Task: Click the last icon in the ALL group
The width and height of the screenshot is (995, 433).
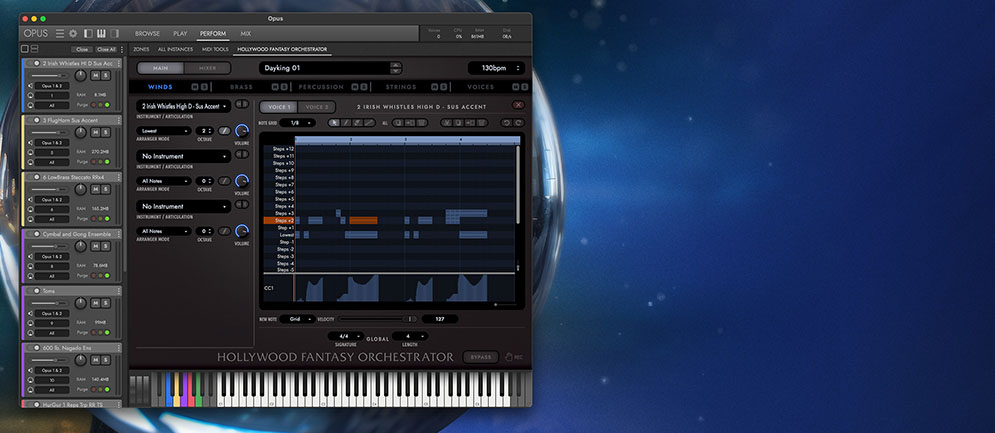Action: coord(422,123)
